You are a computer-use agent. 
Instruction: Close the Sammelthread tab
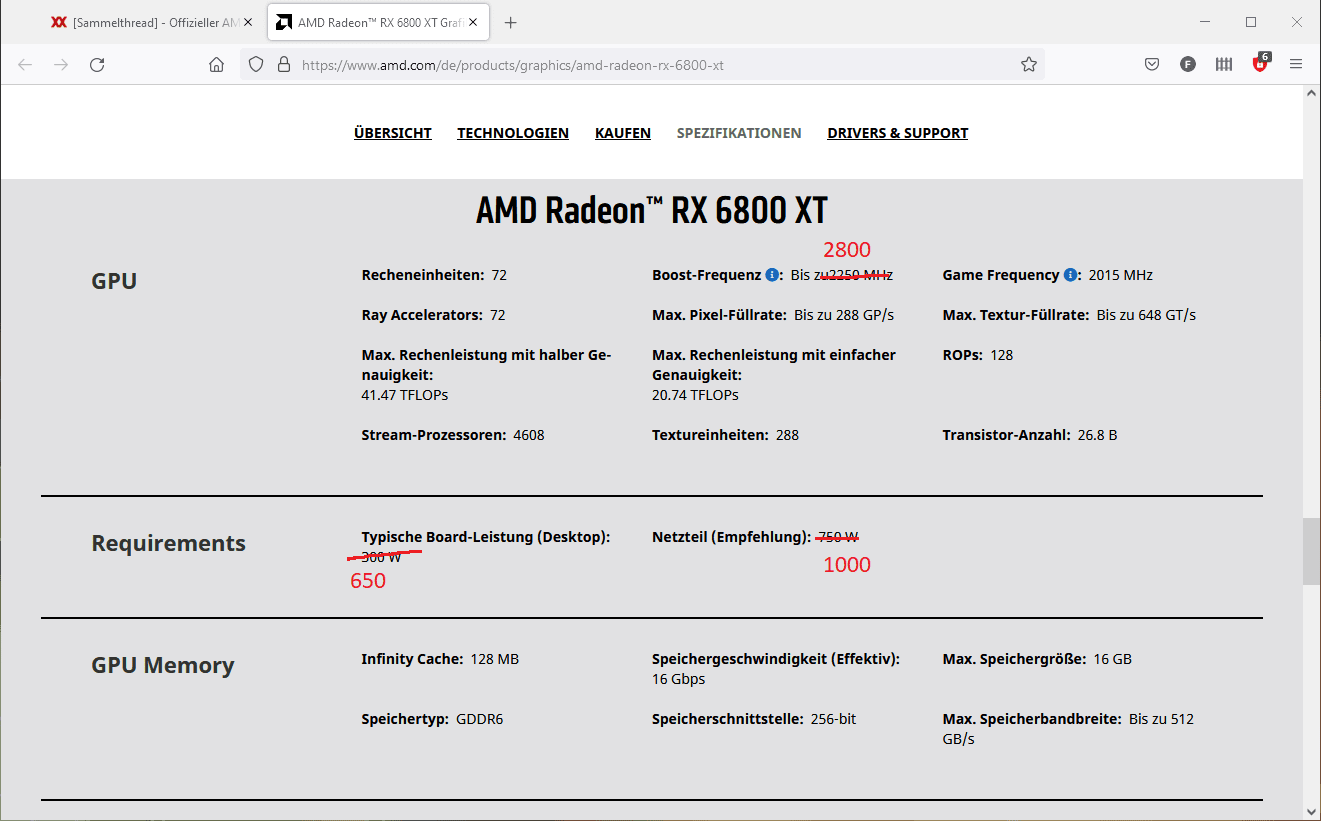coord(249,22)
